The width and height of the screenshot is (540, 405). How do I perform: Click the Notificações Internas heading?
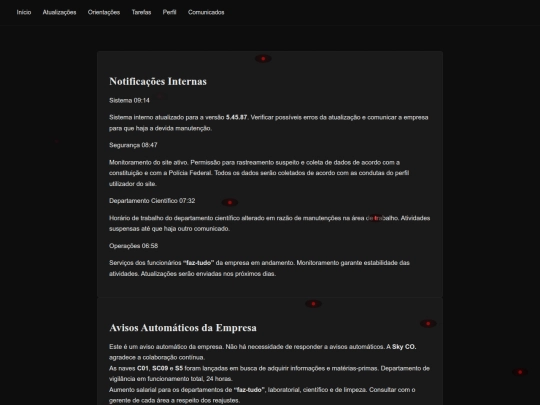click(x=158, y=82)
